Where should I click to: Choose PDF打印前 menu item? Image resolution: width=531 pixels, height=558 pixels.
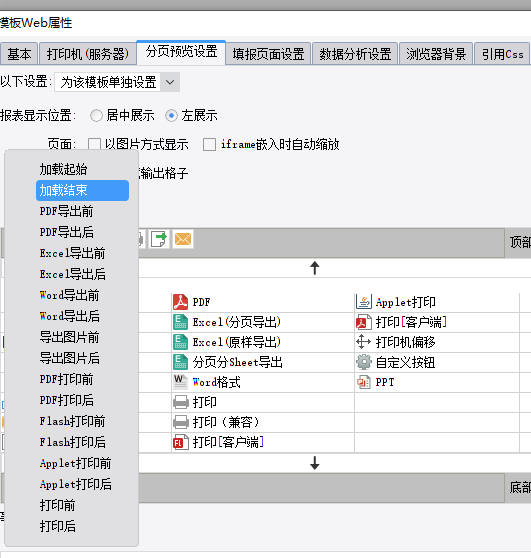point(82,379)
